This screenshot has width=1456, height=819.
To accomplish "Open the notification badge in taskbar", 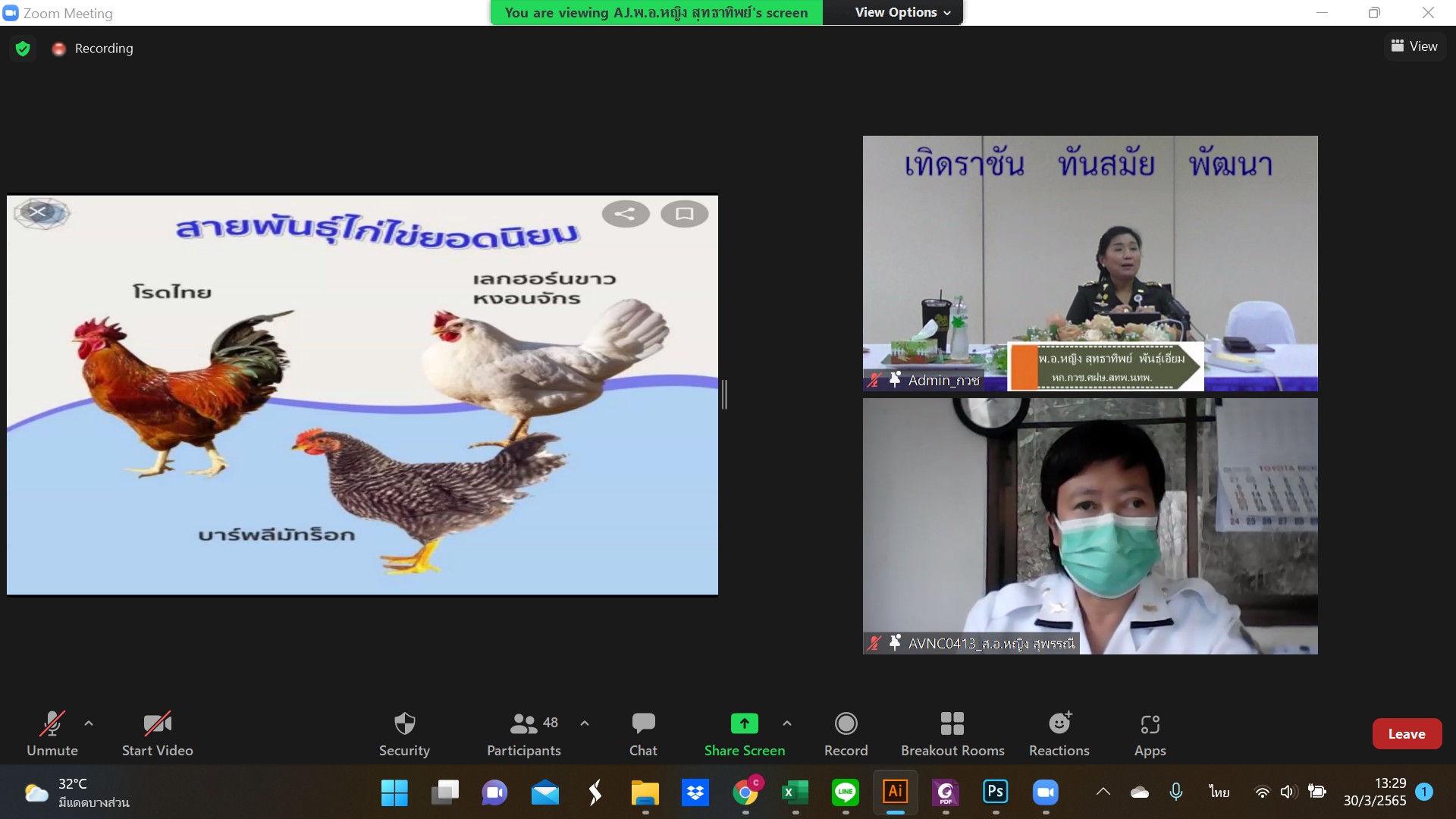I will pos(1423,792).
